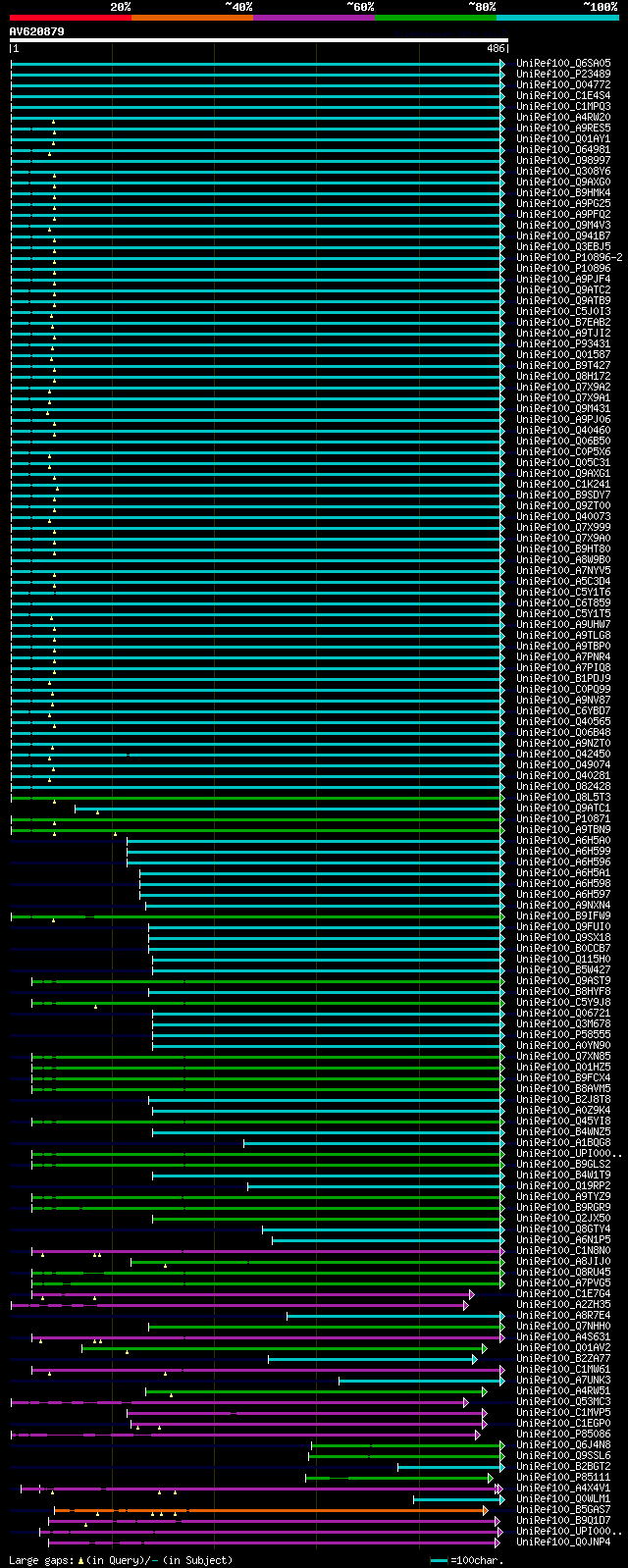Select UniRef100_A2ZH35 label
Screen dimensions: 628x1568
point(563,1304)
